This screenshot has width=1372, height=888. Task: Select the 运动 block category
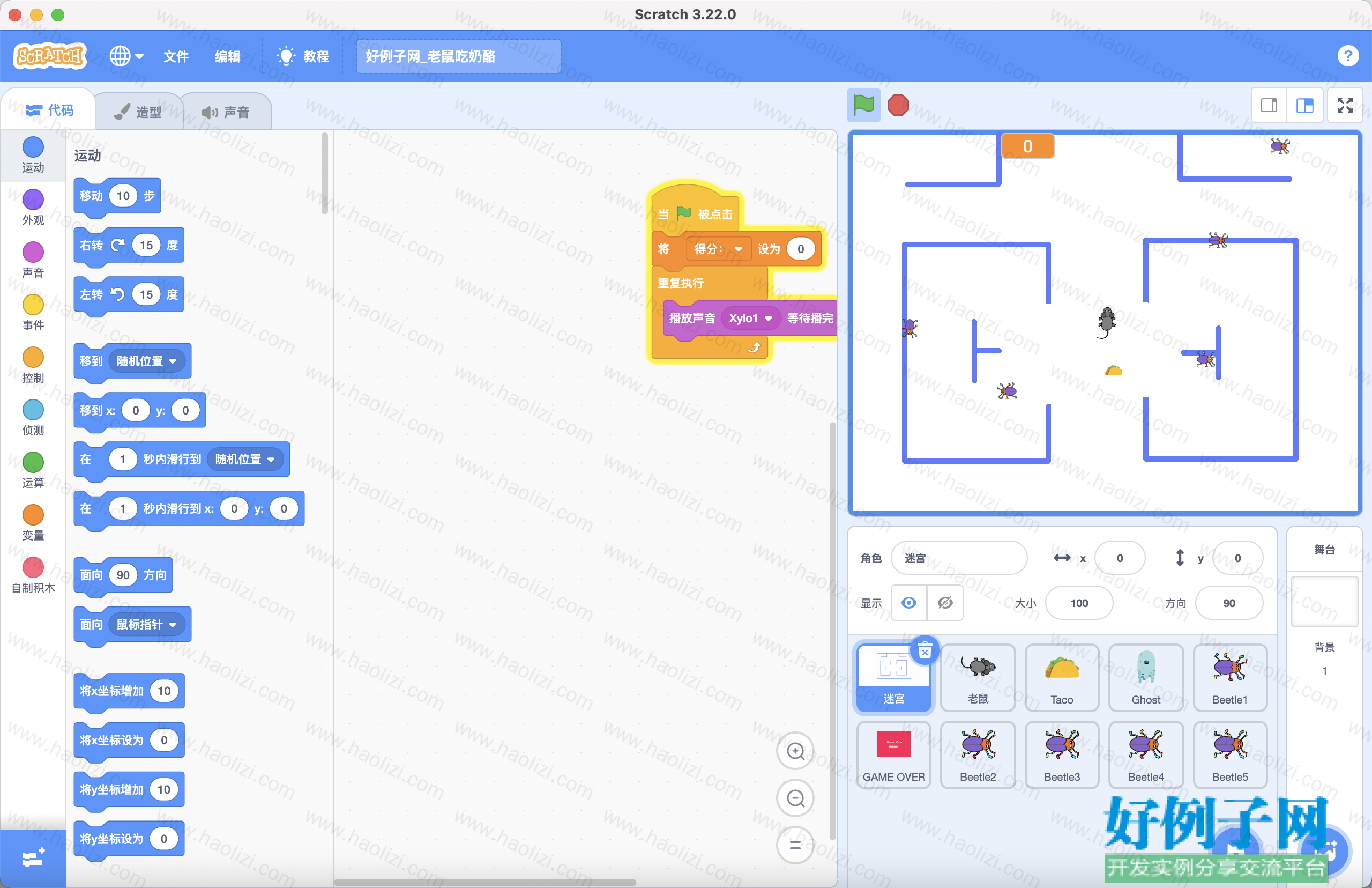tap(33, 154)
